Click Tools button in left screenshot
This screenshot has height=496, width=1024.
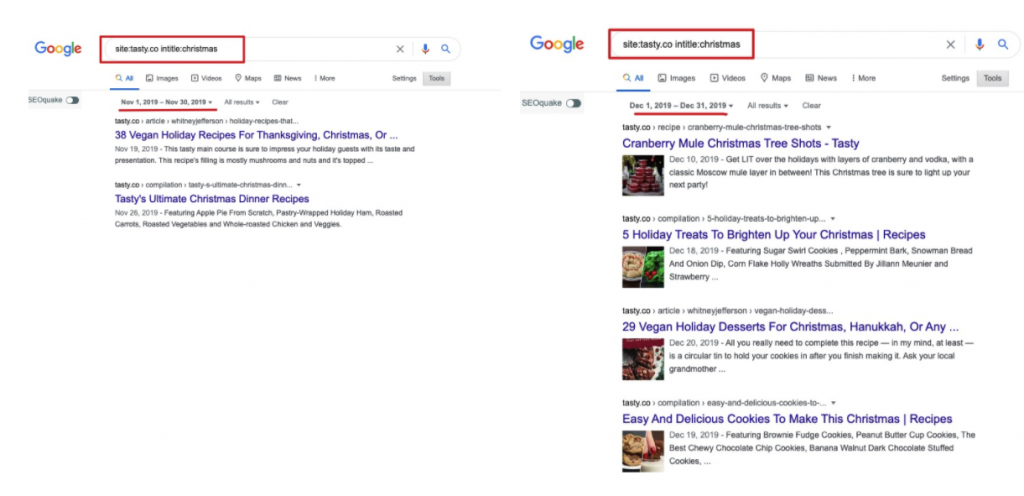tap(437, 78)
